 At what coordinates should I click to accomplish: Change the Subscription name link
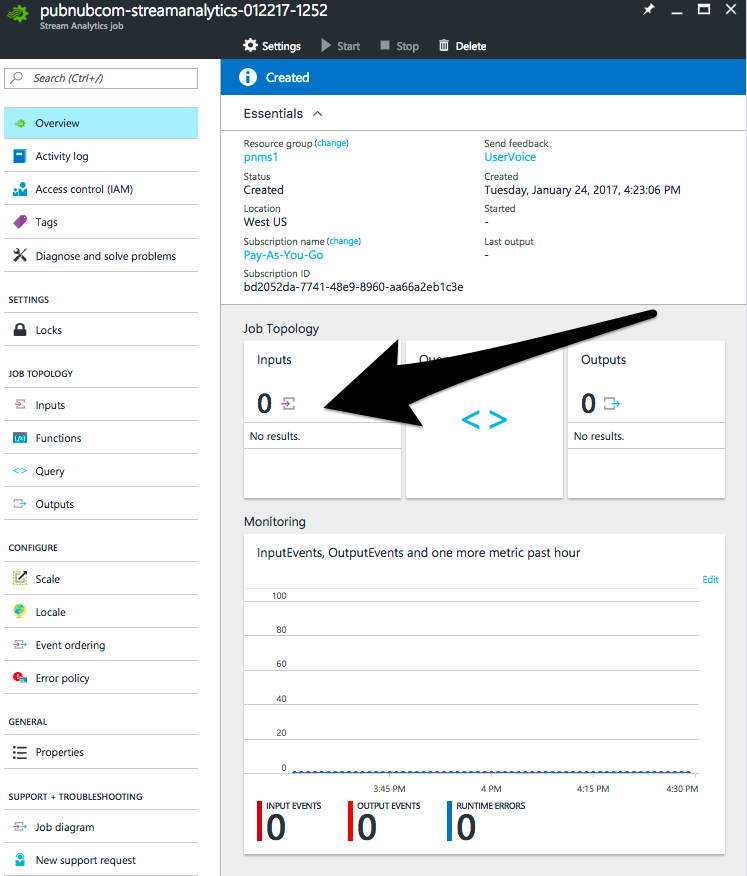point(344,241)
